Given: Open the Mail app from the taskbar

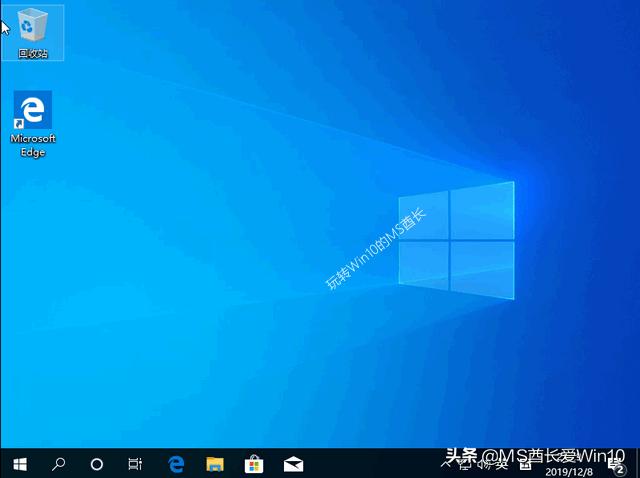Looking at the screenshot, I should [x=293, y=464].
